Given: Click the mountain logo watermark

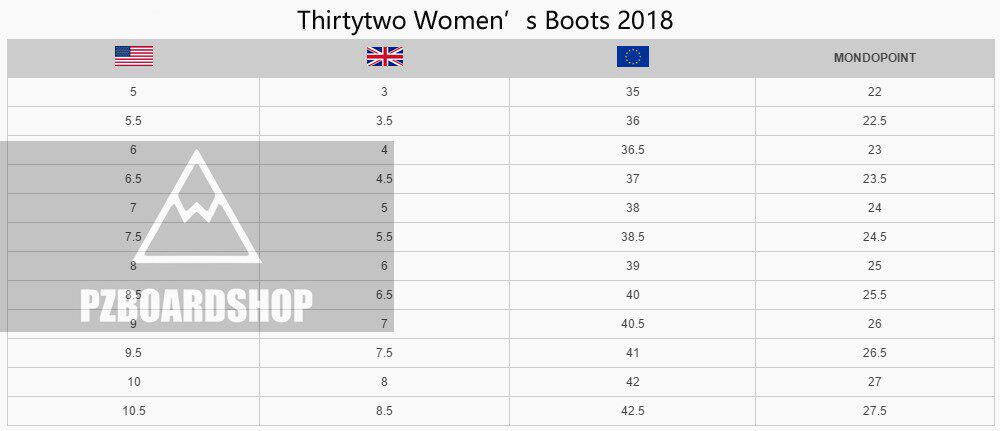Looking at the screenshot, I should [x=197, y=210].
